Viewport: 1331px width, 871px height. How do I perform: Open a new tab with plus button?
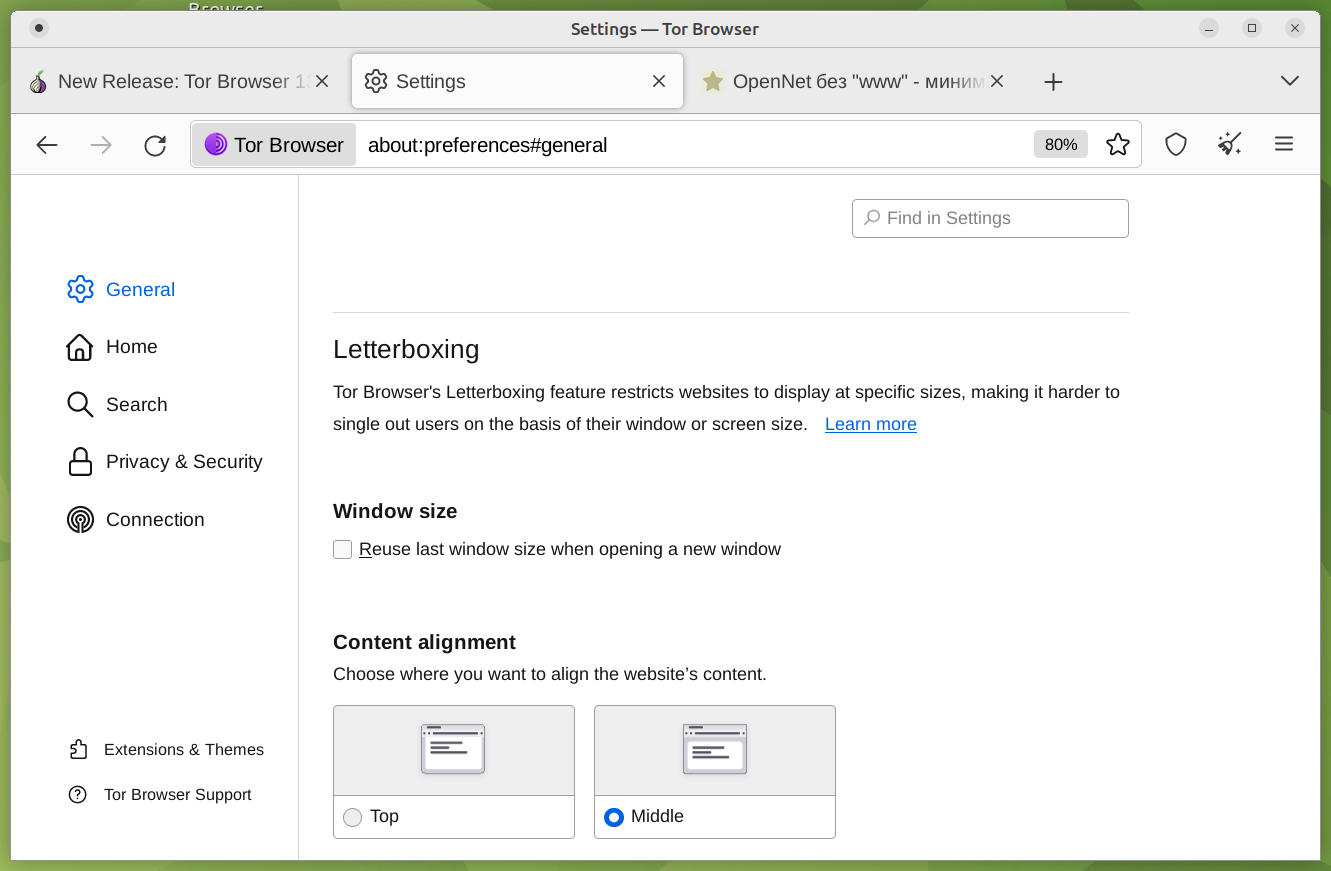(x=1053, y=82)
